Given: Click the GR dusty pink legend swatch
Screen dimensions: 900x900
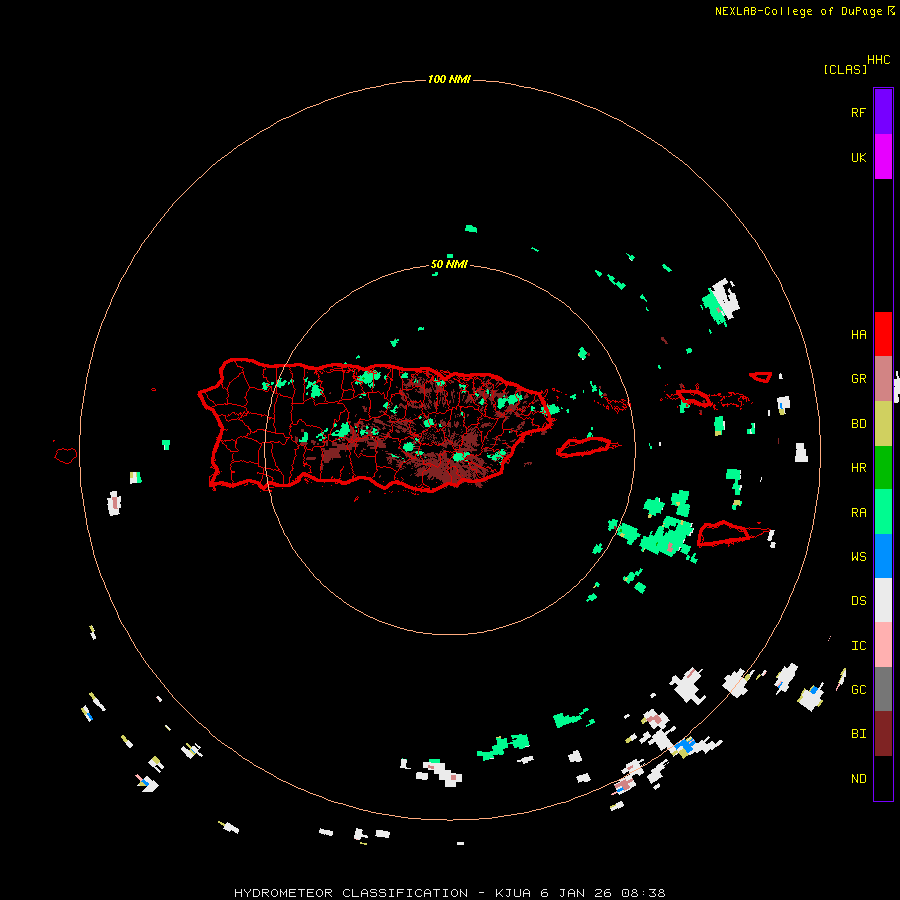Looking at the screenshot, I should tap(883, 379).
